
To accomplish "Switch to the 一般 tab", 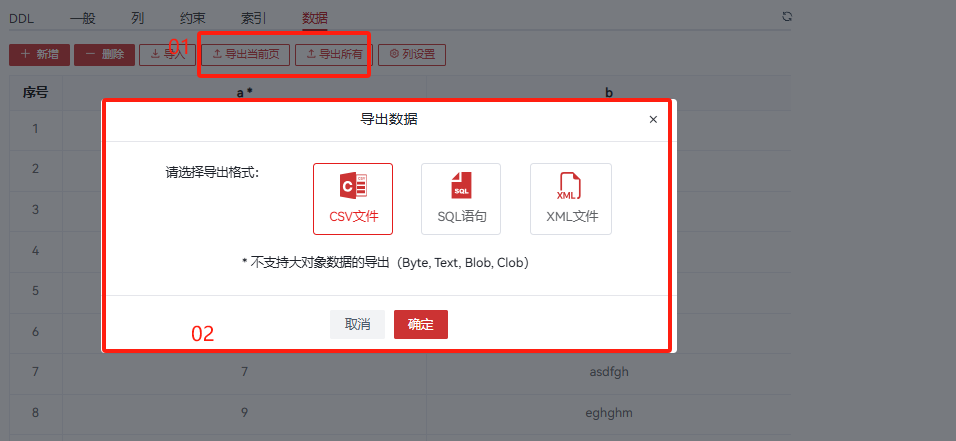I will 83,17.
